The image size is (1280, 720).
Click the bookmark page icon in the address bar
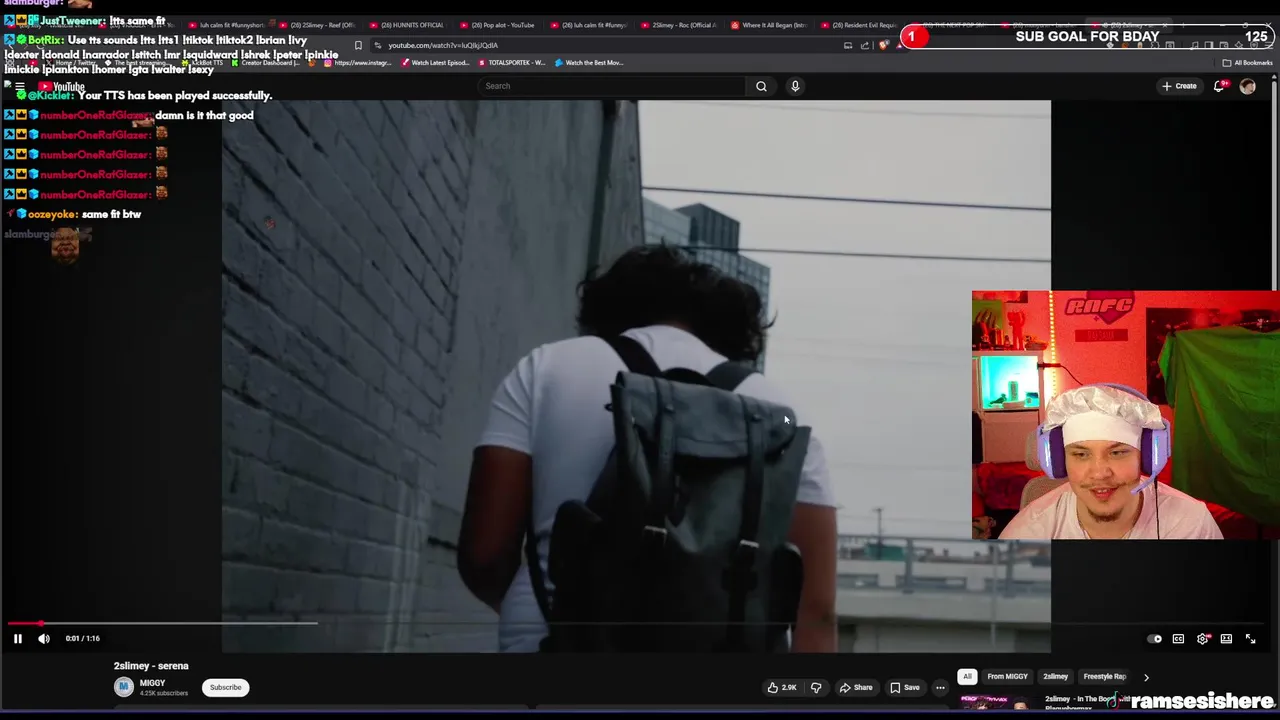(358, 45)
